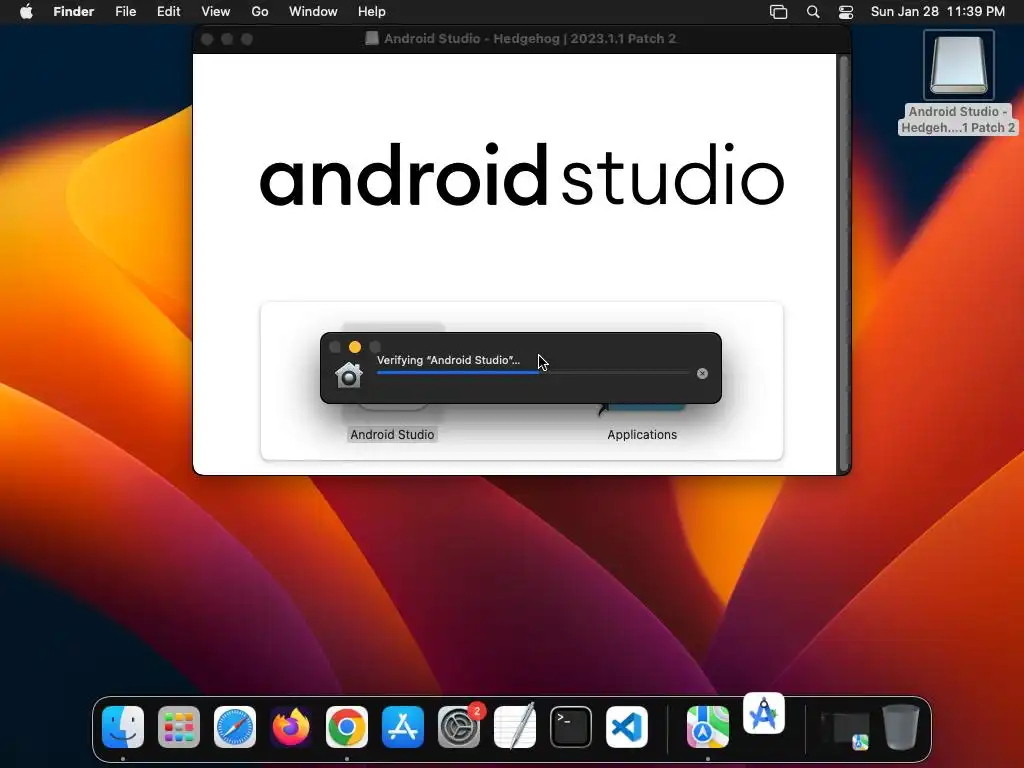Click the date and time in the menu bar
Image resolution: width=1024 pixels, height=768 pixels.
pyautogui.click(x=938, y=12)
